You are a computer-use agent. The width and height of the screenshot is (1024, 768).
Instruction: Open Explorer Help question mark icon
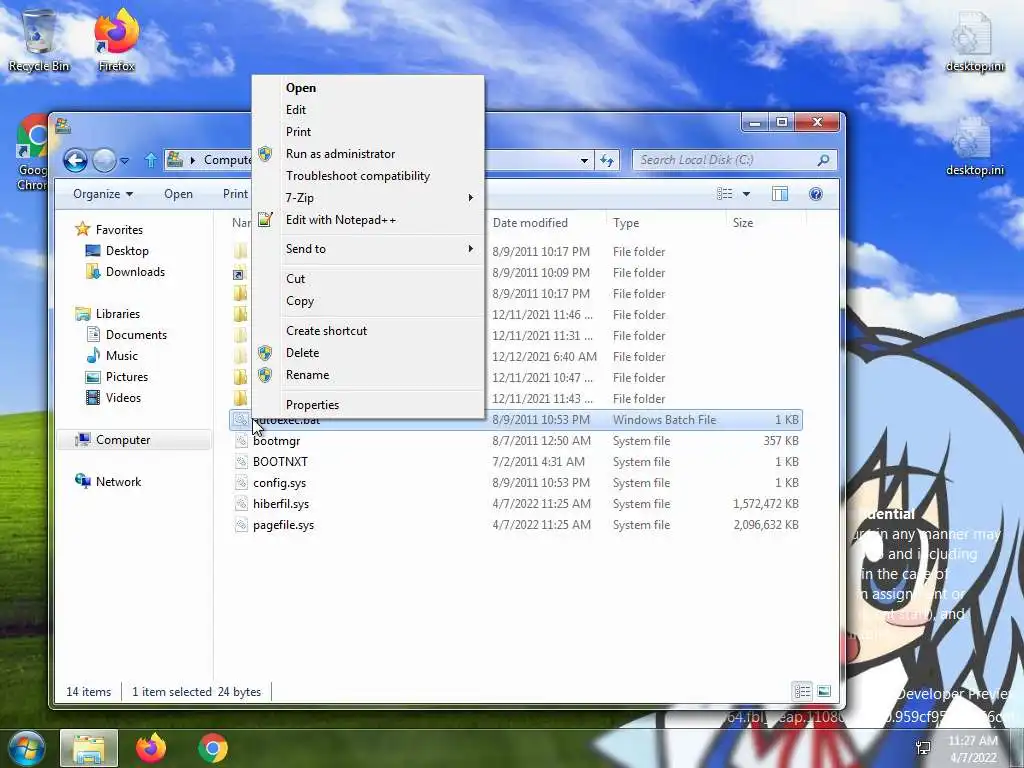(816, 194)
